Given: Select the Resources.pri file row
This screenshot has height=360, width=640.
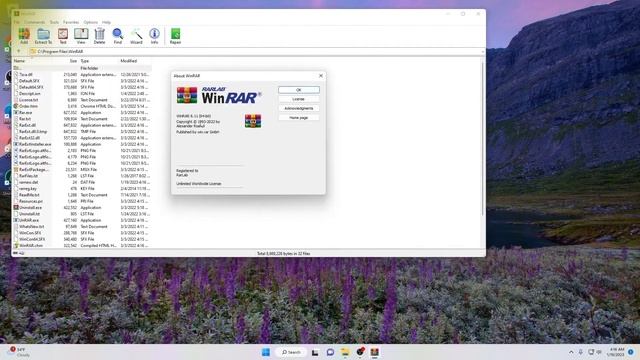Looking at the screenshot, I should point(82,201).
